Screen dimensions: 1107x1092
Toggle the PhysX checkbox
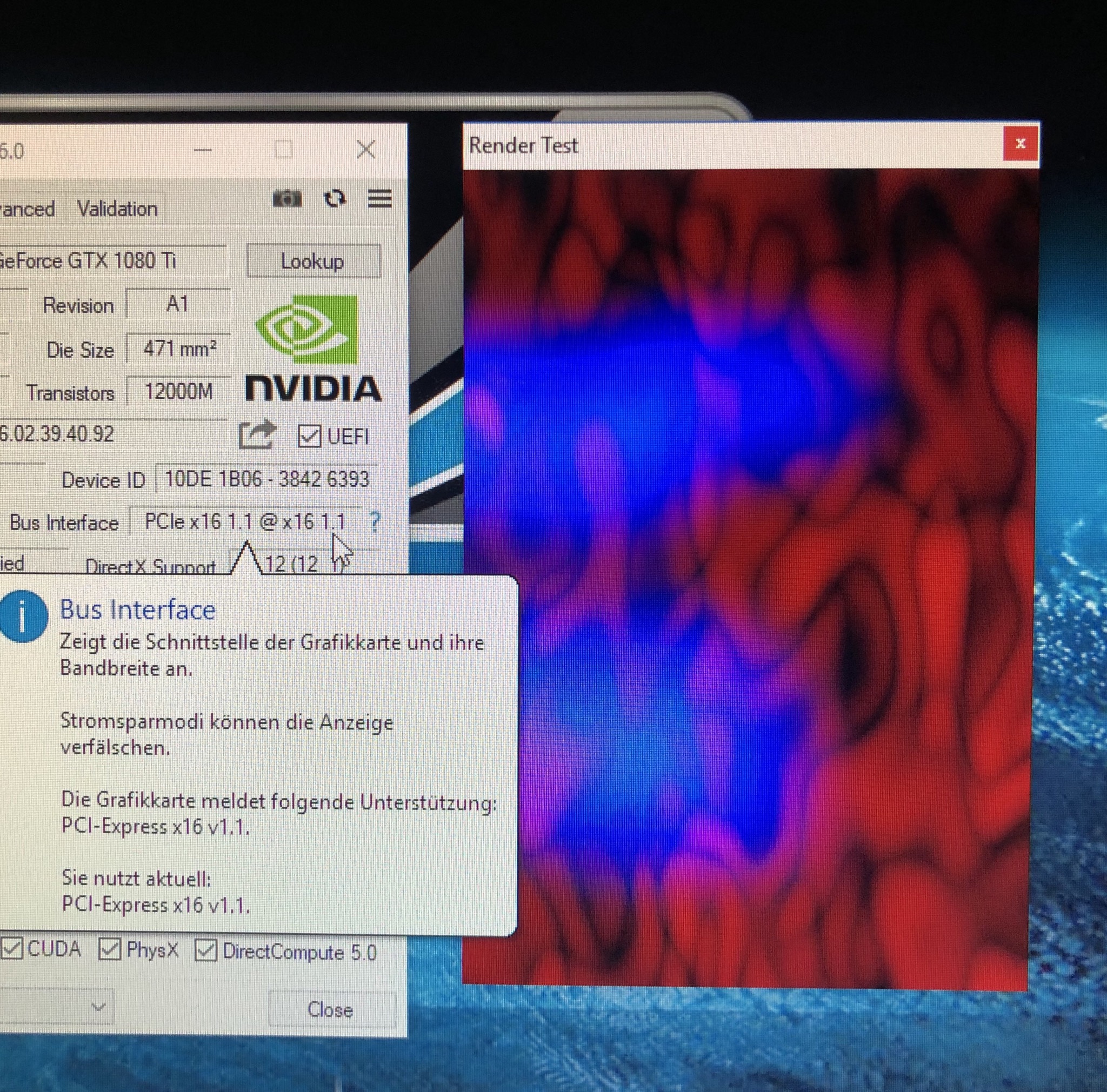[109, 949]
